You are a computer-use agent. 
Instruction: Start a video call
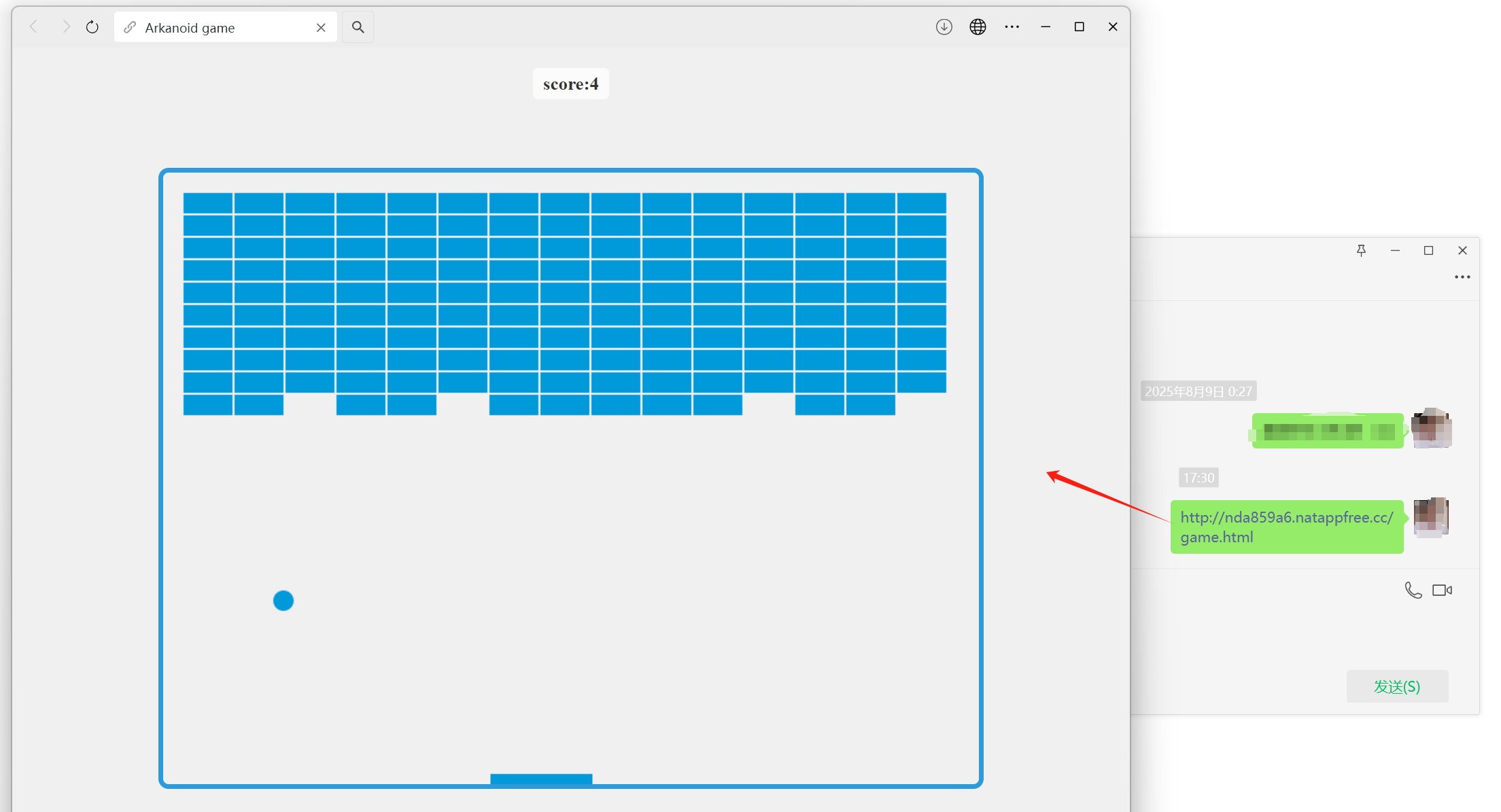[x=1442, y=590]
